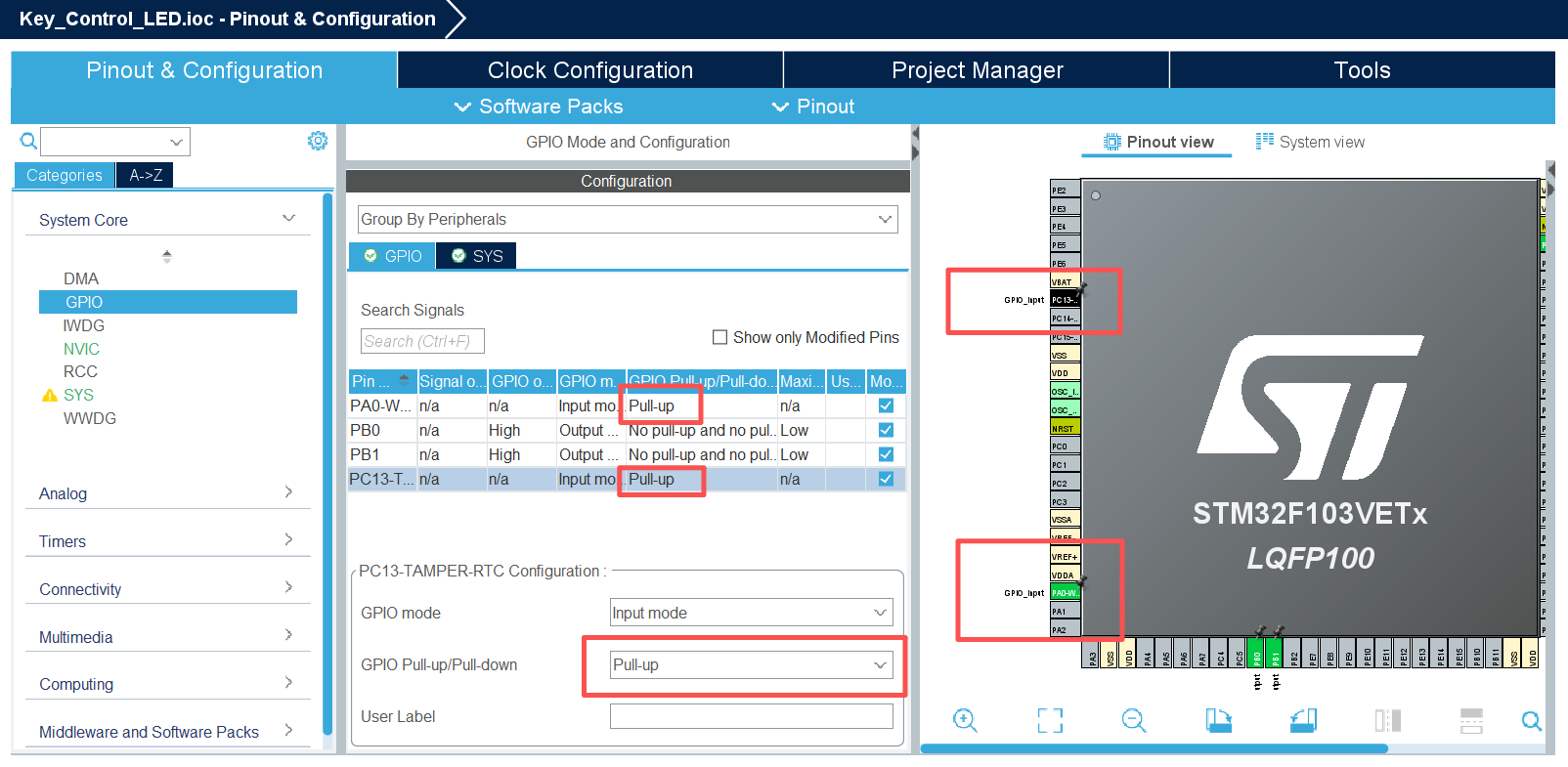Switch to System view
1568x767 pixels.
click(1310, 142)
